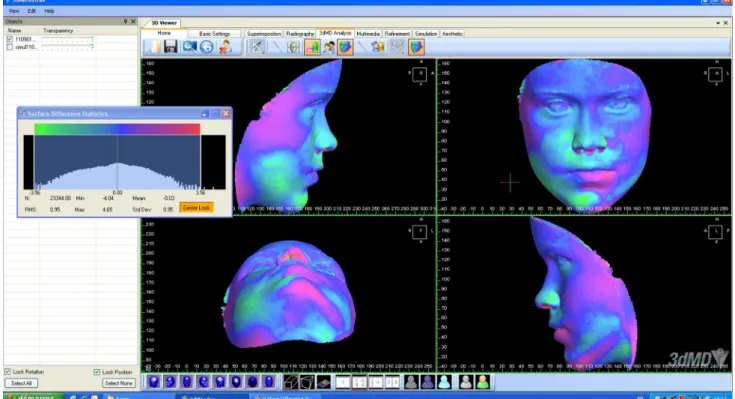Minimize the Surface Difference Statistics dialog
Screen dimensions: 735x399
pyautogui.click(x=205, y=114)
